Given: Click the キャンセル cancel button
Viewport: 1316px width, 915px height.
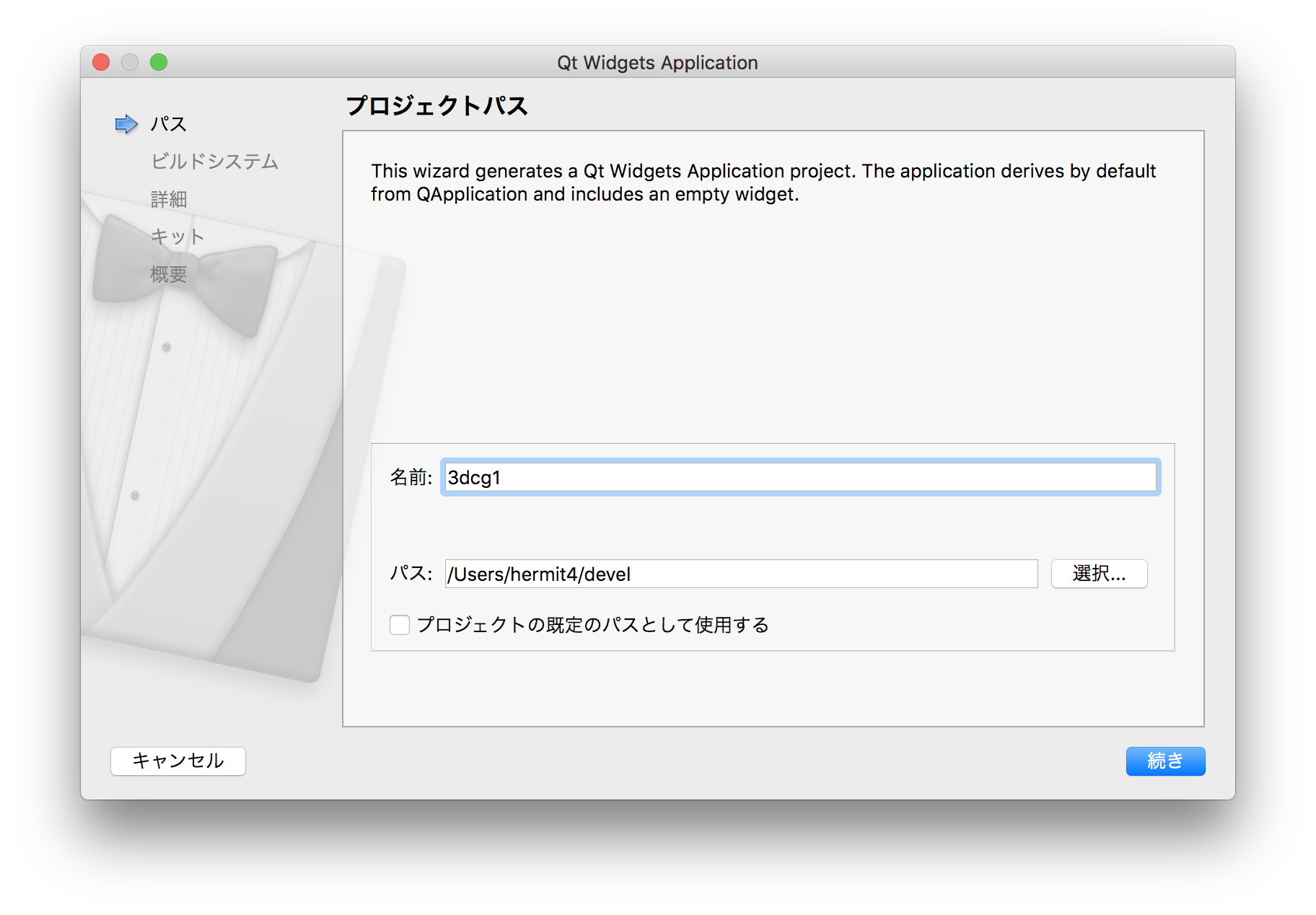Looking at the screenshot, I should [178, 761].
